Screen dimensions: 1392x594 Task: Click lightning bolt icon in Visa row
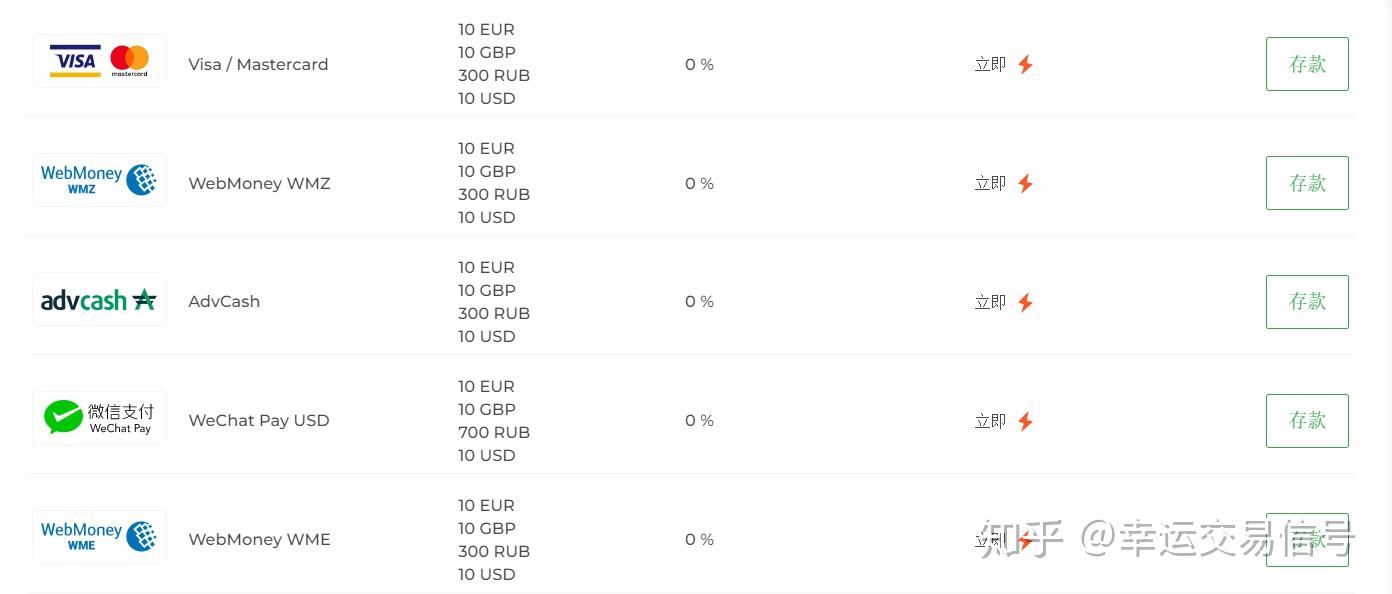click(x=1025, y=65)
